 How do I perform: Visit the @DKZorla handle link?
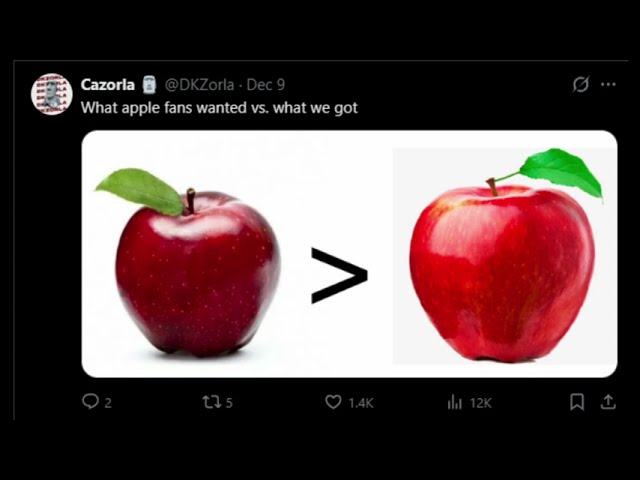(199, 84)
